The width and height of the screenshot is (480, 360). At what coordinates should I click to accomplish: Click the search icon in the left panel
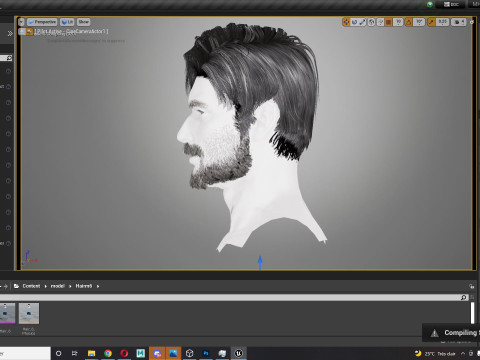(x=9, y=58)
